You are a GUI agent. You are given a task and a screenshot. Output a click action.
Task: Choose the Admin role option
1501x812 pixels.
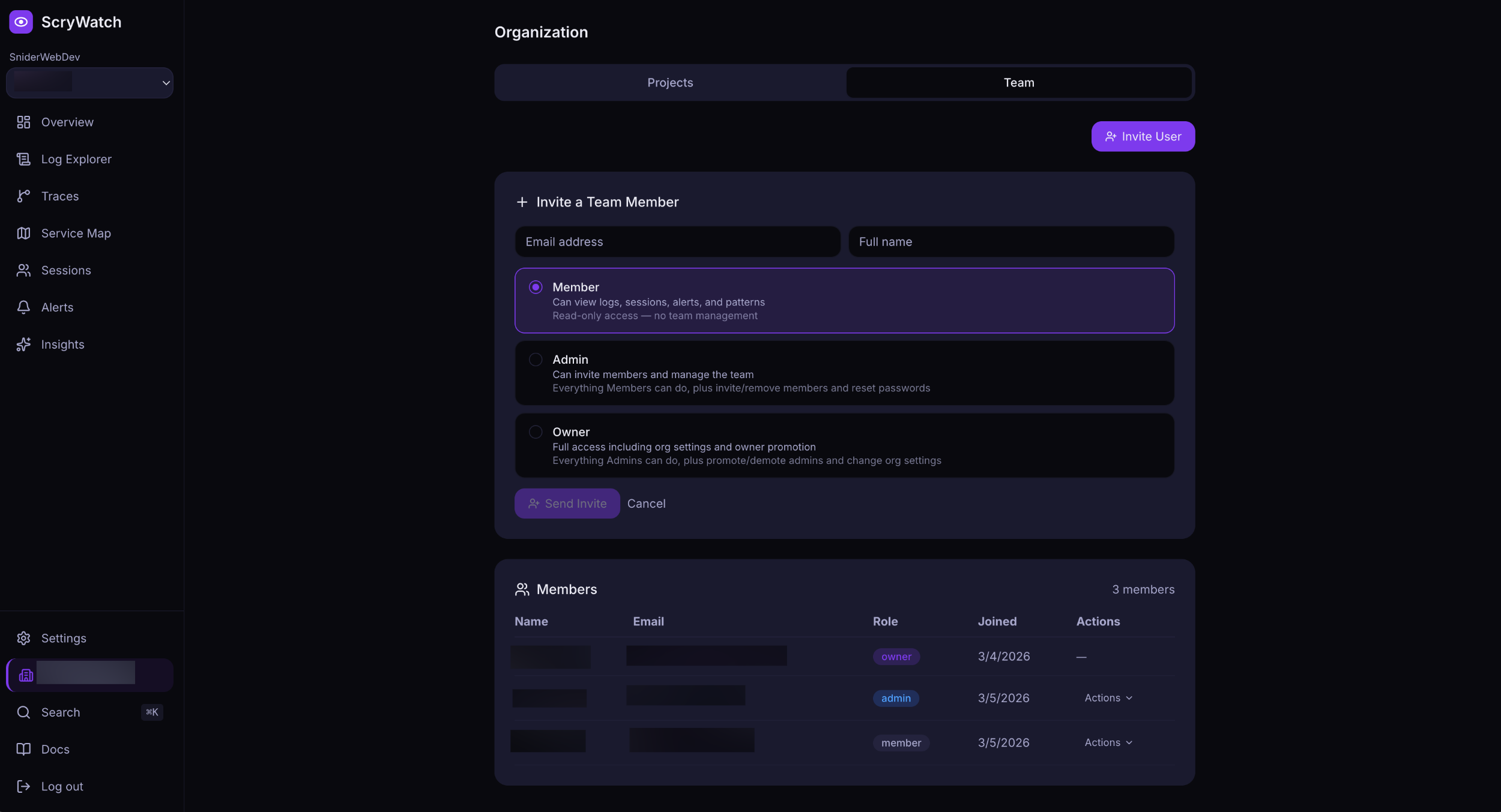(x=535, y=359)
